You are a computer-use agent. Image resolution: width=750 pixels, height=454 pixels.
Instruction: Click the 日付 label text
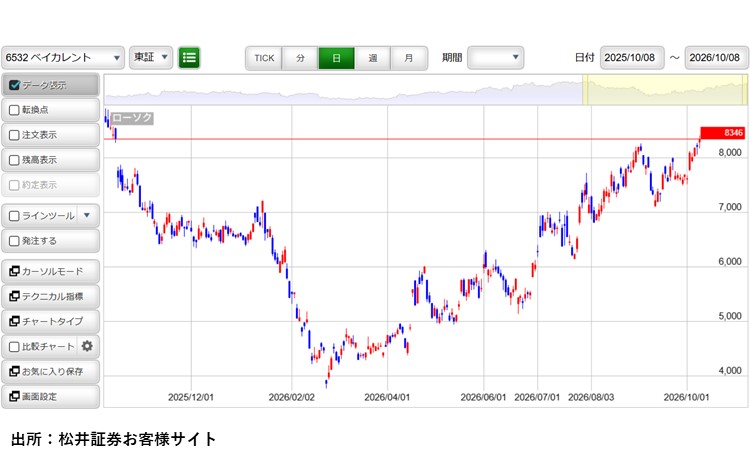point(585,58)
